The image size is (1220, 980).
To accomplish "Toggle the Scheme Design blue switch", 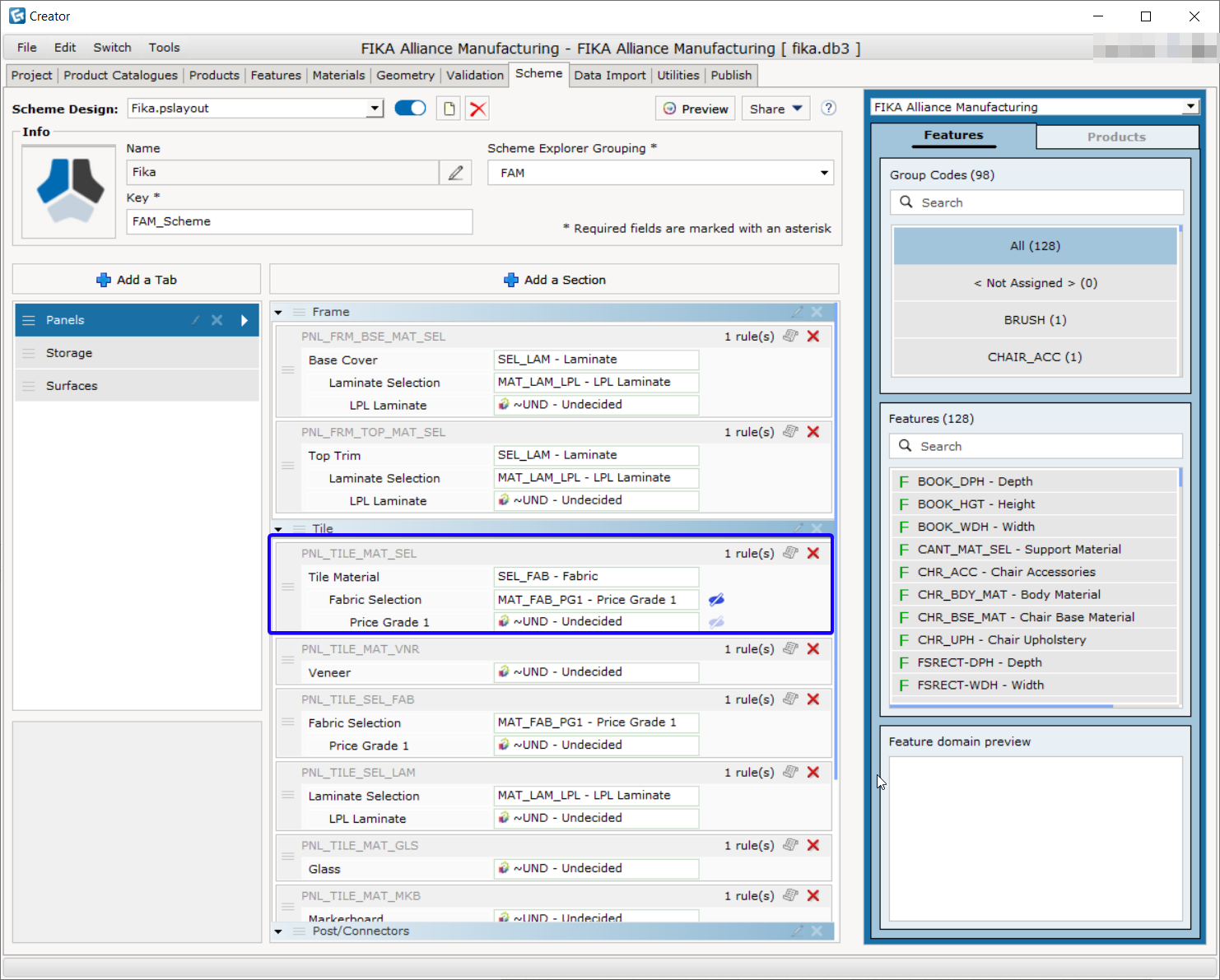I will coord(410,108).
